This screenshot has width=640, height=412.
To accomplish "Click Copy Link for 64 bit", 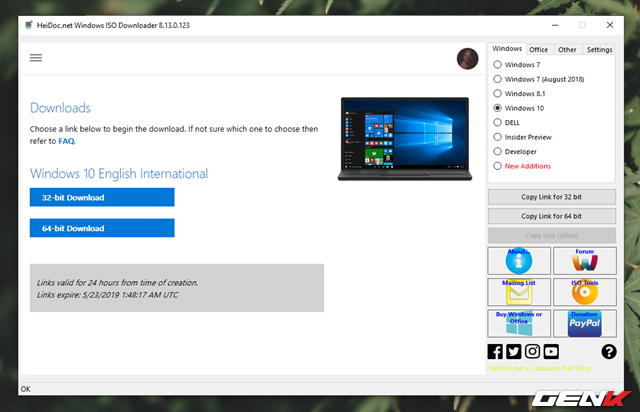I will (x=551, y=216).
